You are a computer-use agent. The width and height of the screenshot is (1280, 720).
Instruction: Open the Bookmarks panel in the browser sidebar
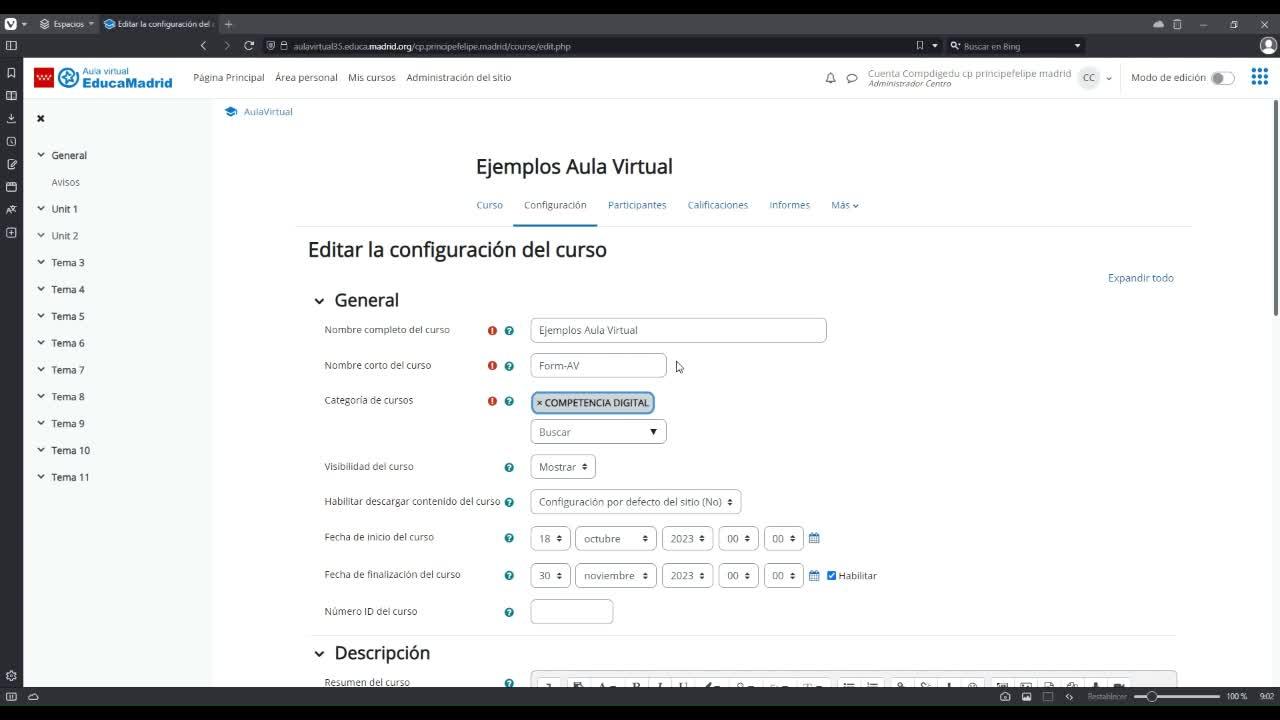click(x=11, y=73)
